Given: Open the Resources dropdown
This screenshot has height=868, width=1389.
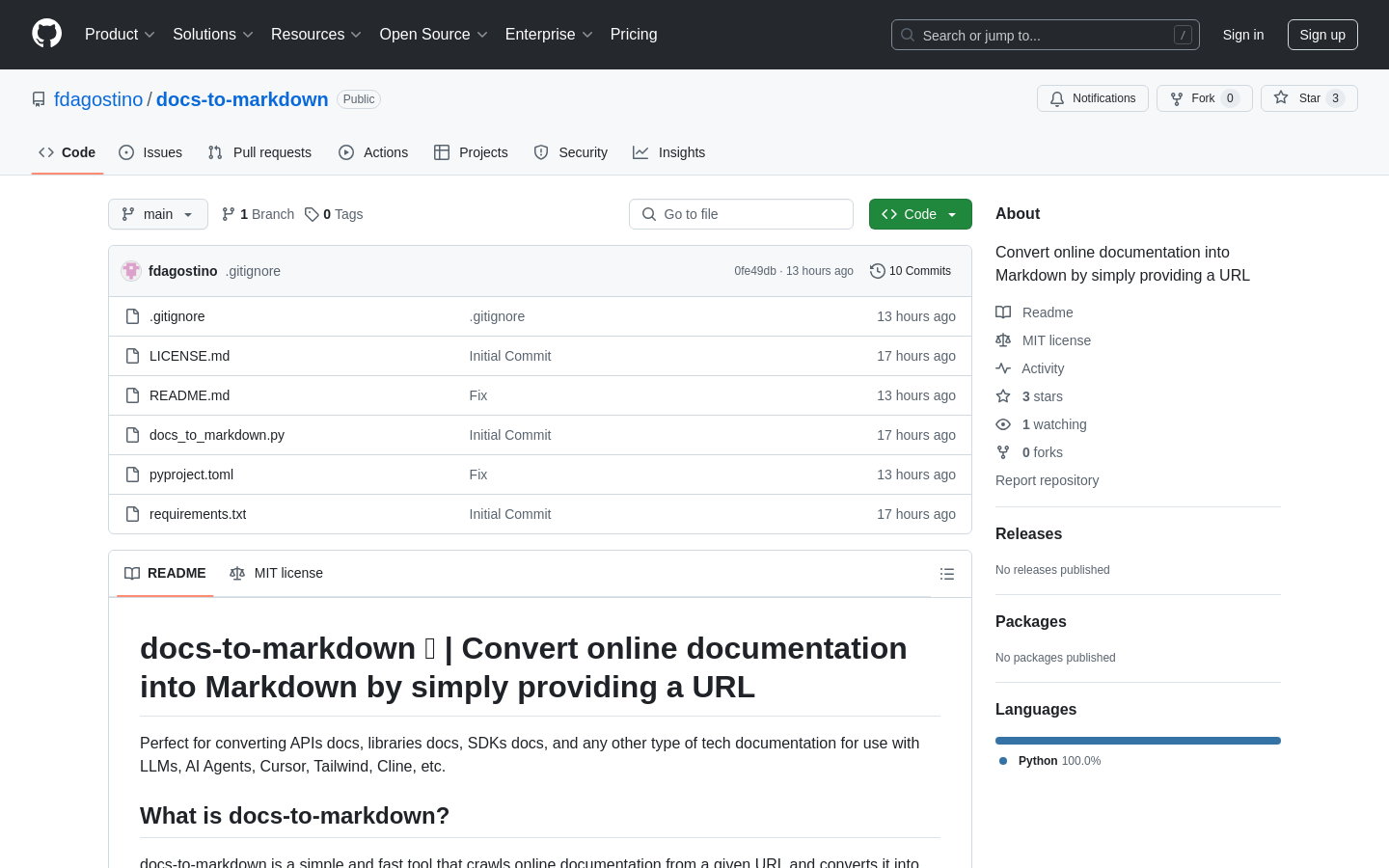Looking at the screenshot, I should click(x=316, y=35).
